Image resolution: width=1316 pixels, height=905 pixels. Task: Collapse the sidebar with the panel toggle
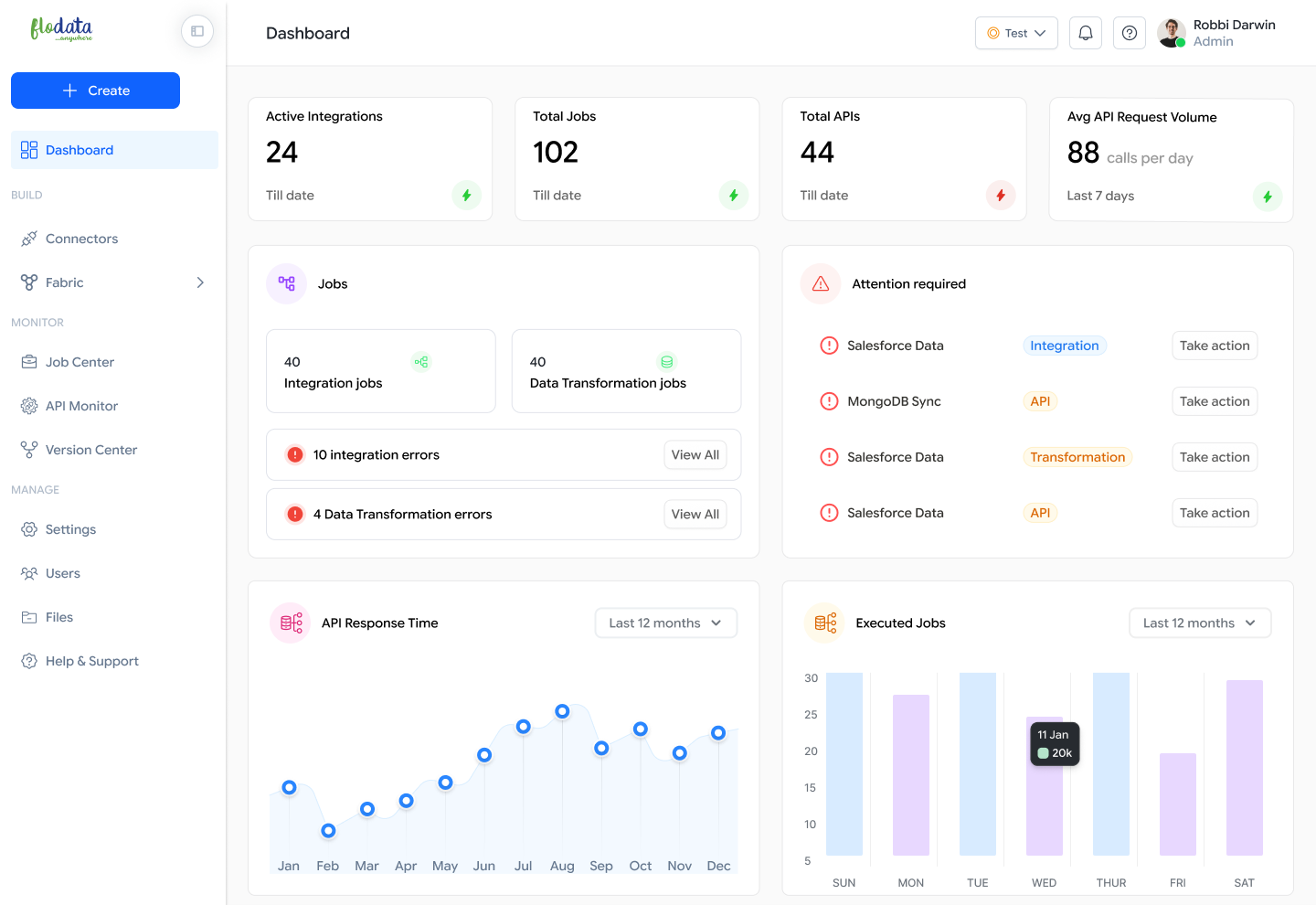click(x=197, y=31)
